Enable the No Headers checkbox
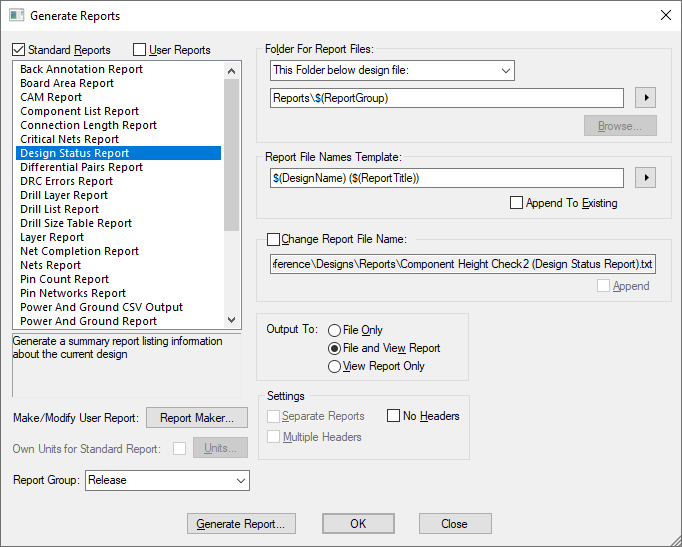Viewport: 682px width, 547px height. [x=394, y=416]
